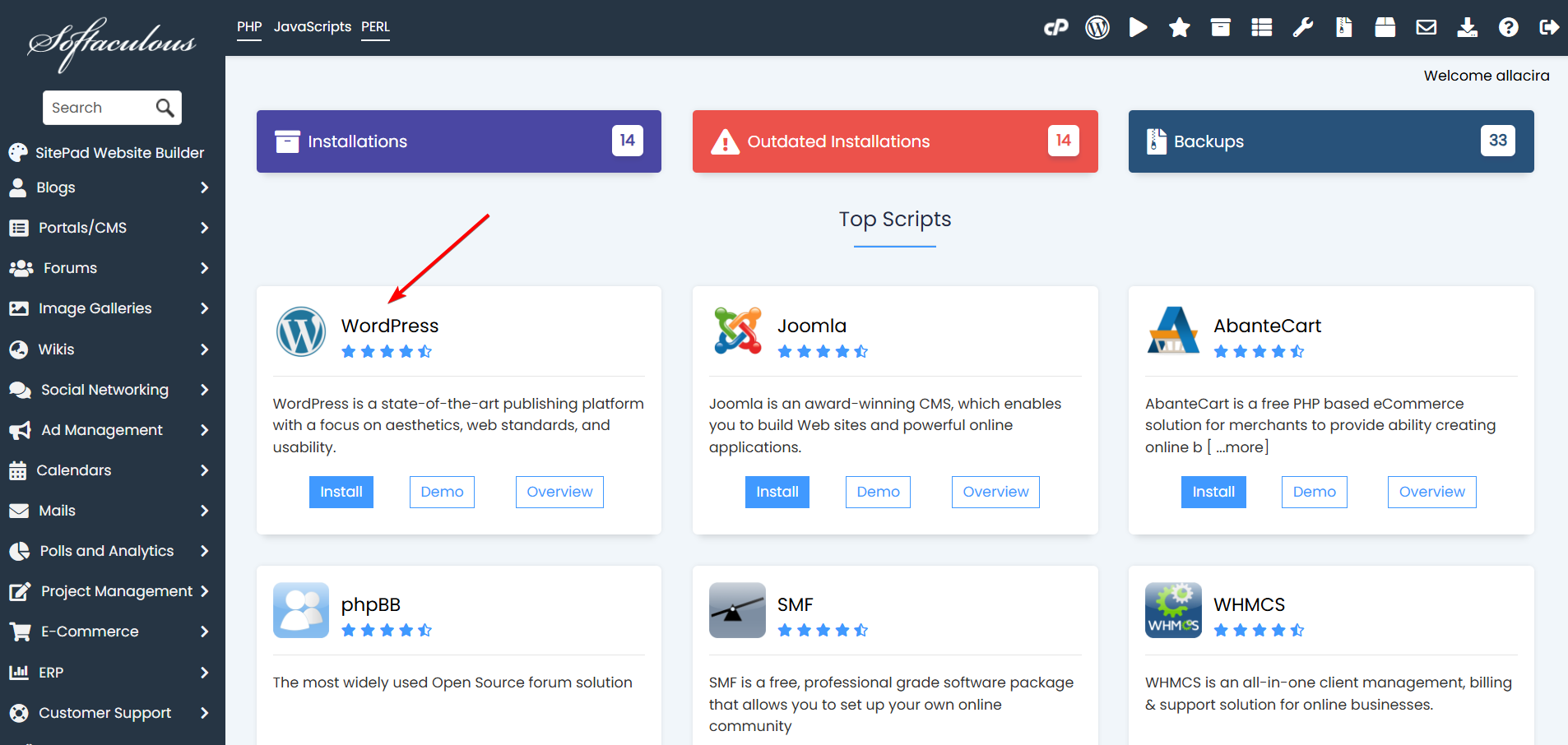Switch to the PERL scripts tab
Image resolution: width=1568 pixels, height=745 pixels.
point(375,27)
